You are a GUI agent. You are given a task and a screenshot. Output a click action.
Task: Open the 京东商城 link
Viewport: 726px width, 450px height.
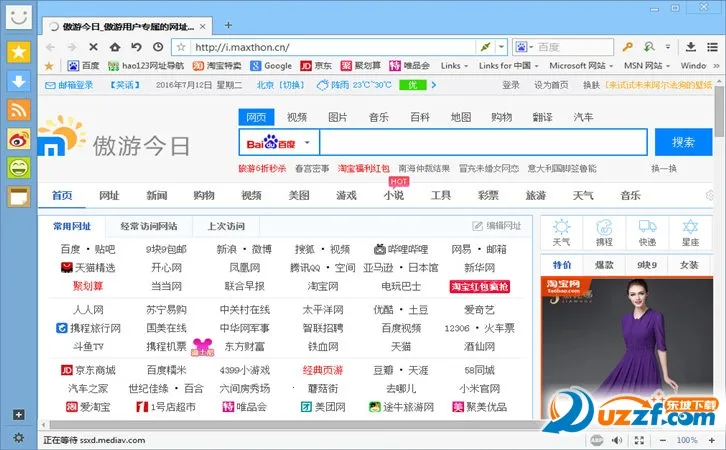pyautogui.click(x=94, y=371)
